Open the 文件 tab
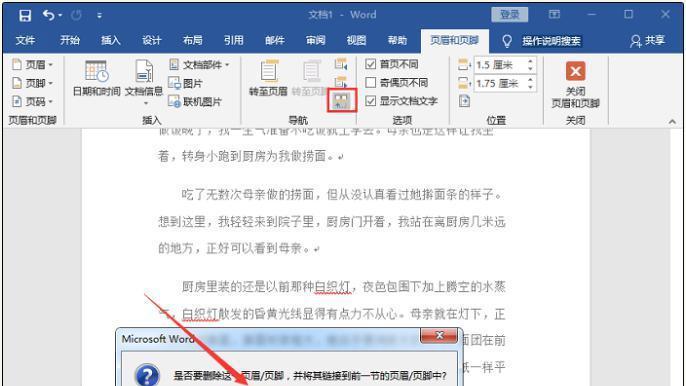The image size is (686, 386). click(25, 41)
